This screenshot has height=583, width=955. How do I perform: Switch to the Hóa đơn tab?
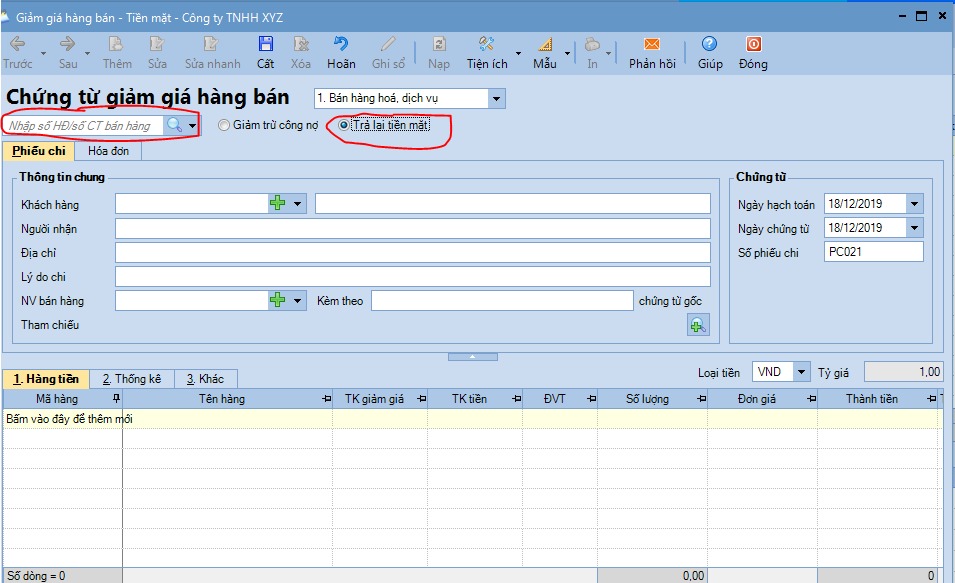(x=108, y=151)
